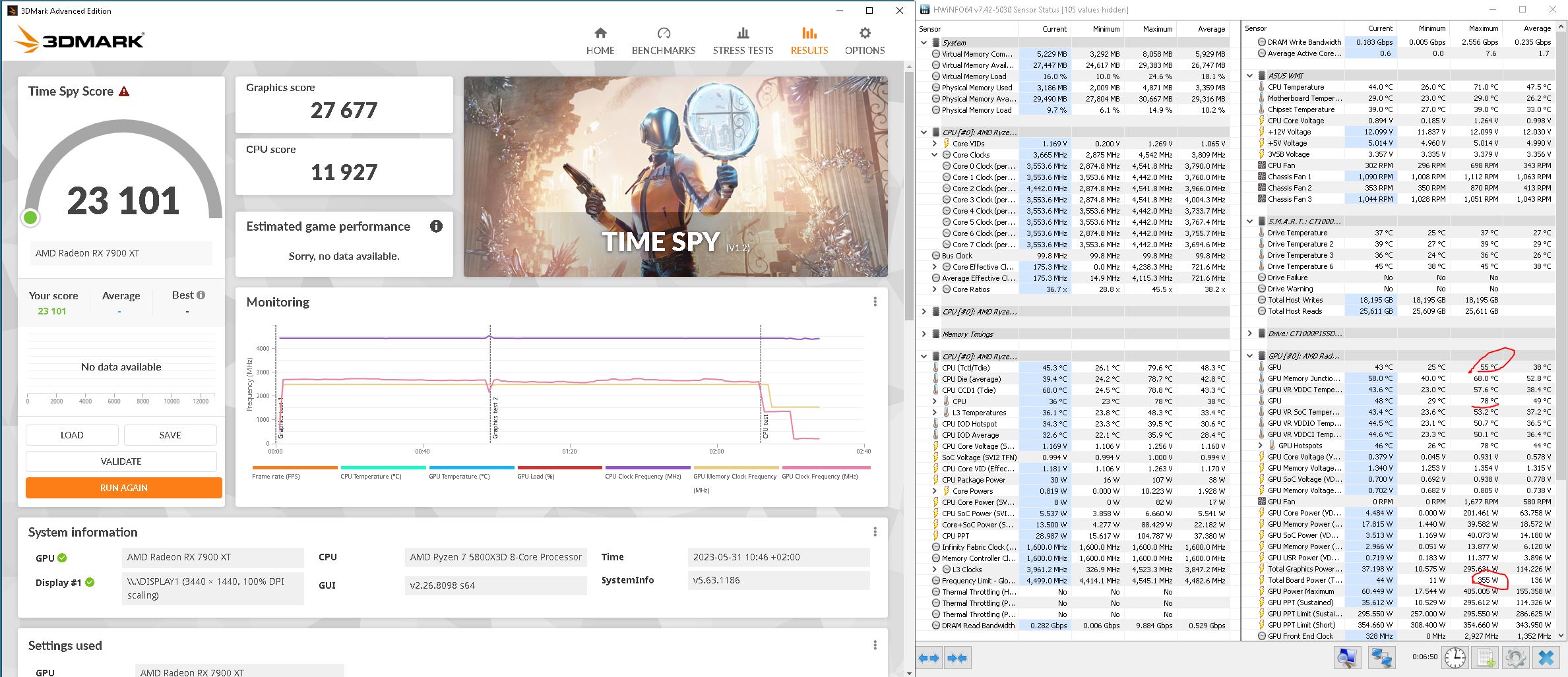Expand the L3 Temperatures row
The image size is (1568, 677).
point(935,413)
